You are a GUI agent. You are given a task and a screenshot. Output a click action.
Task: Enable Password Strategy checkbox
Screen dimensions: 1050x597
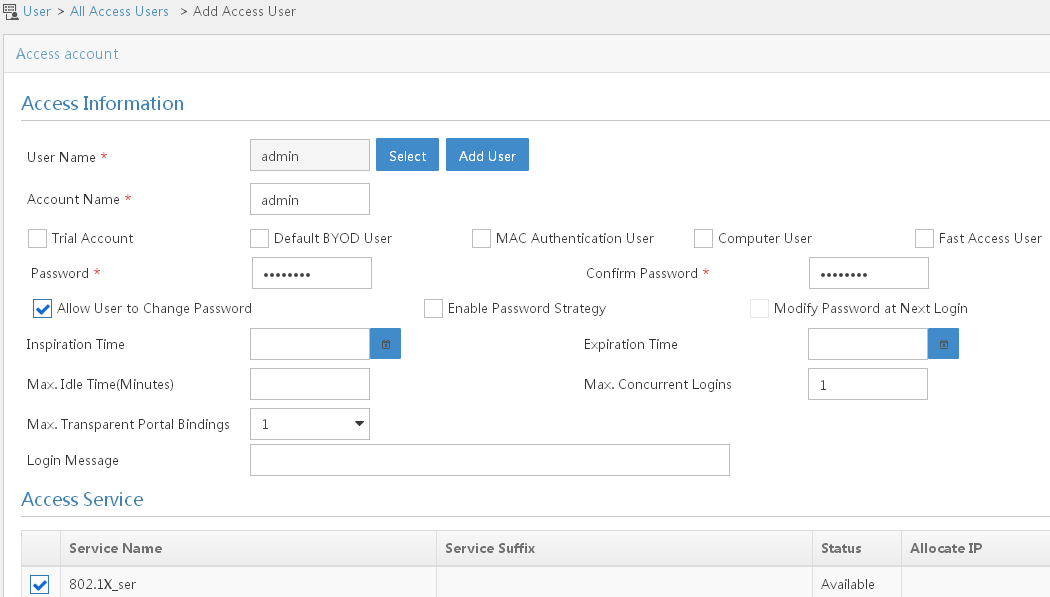(433, 309)
